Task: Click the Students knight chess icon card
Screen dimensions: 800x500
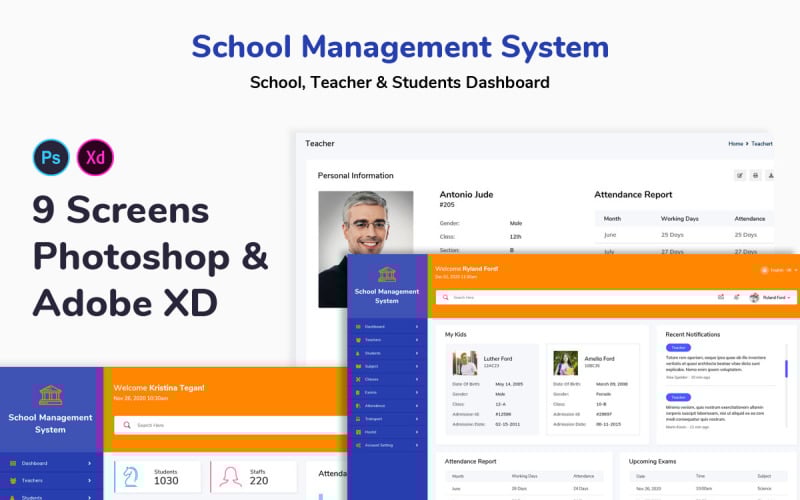Action: pos(129,476)
